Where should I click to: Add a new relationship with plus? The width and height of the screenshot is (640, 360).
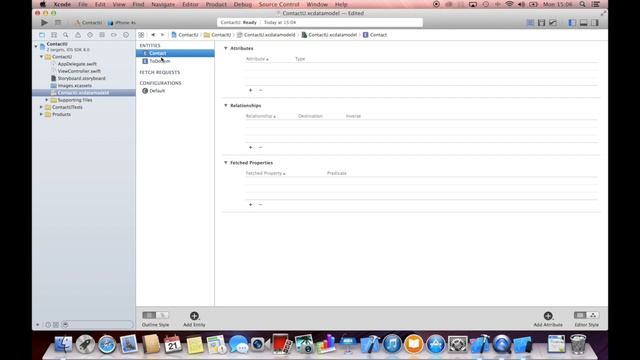[x=251, y=147]
